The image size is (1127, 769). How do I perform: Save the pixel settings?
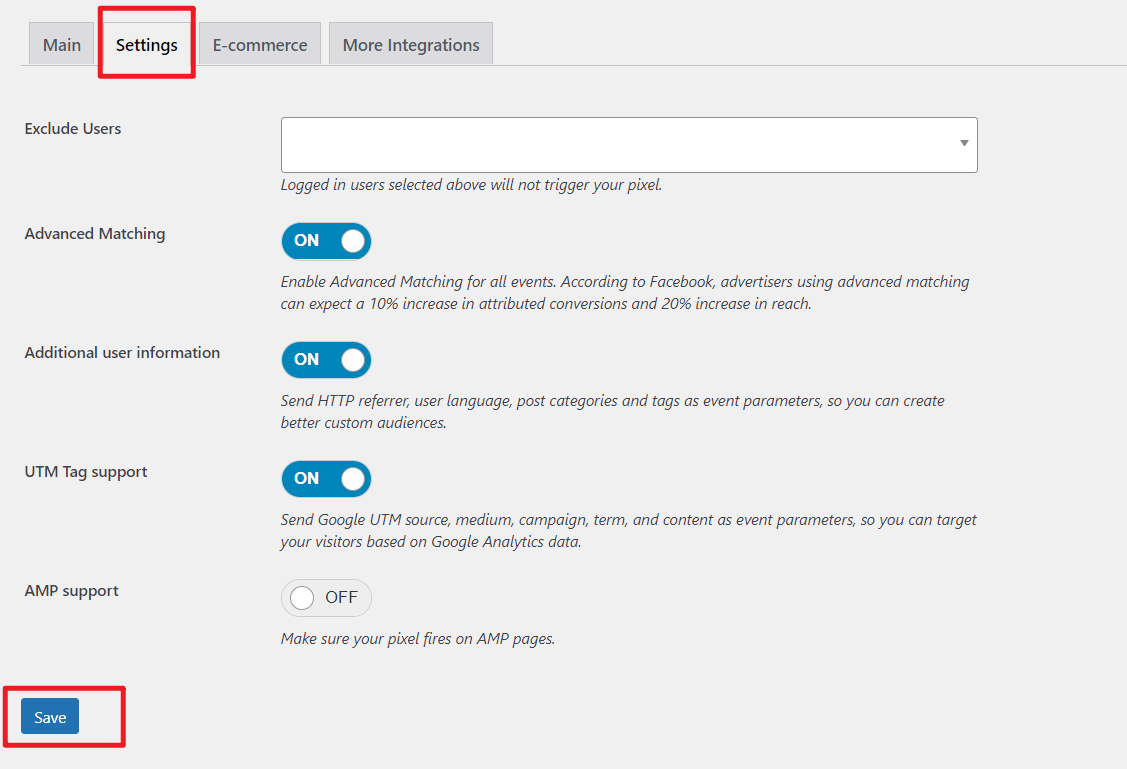coord(50,717)
